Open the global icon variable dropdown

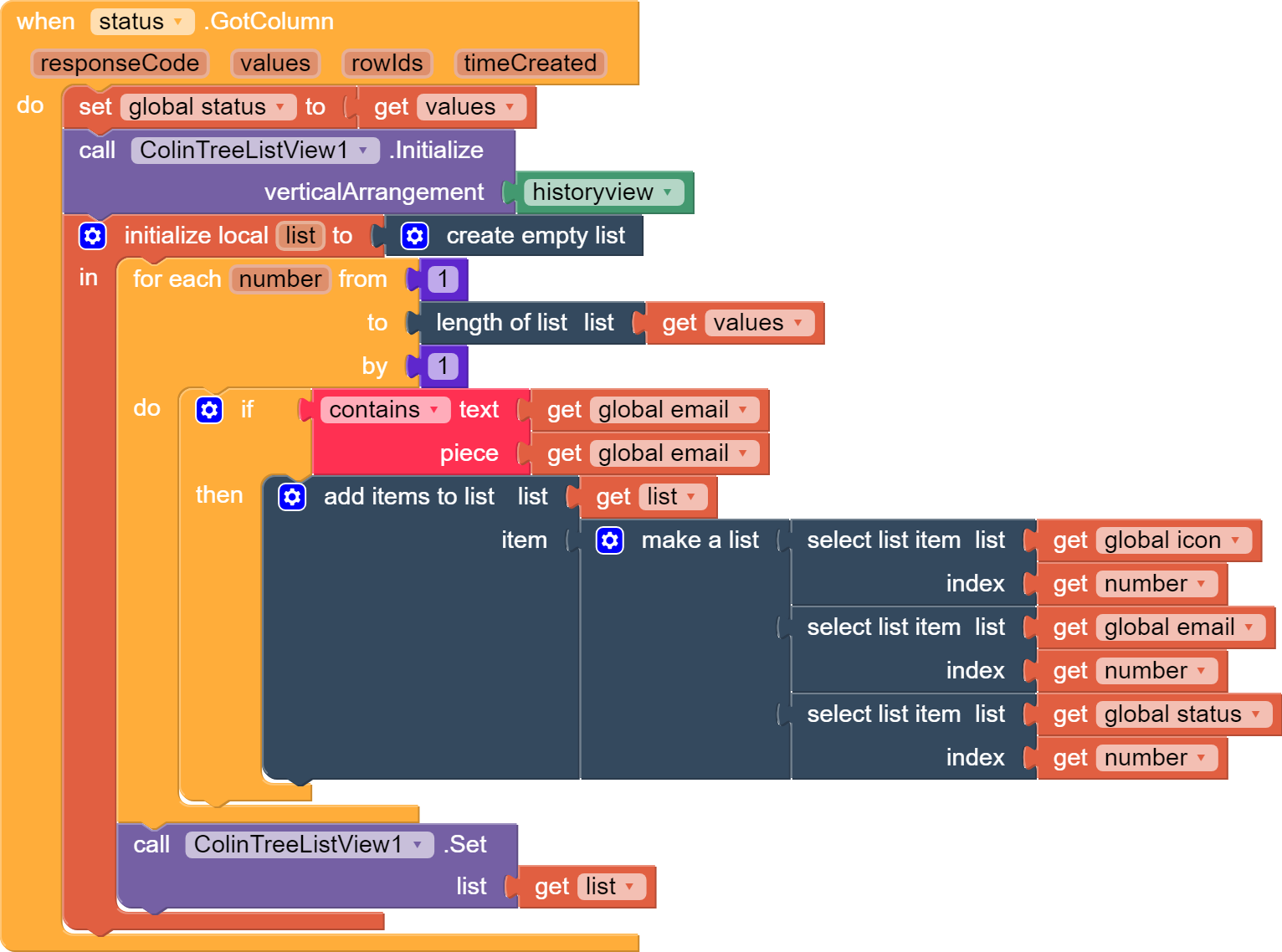1235,540
